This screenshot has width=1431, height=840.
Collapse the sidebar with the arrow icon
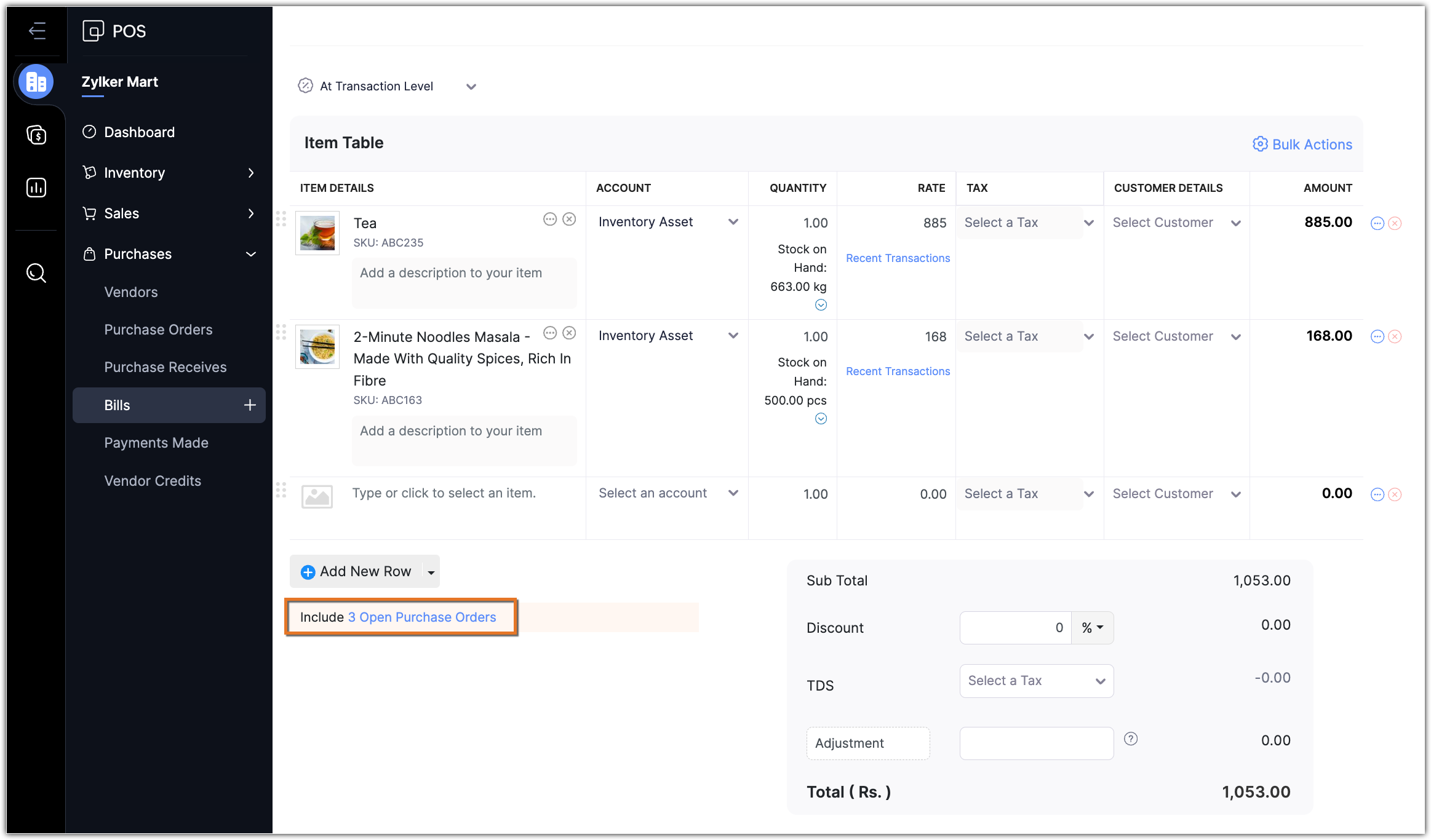tap(37, 30)
